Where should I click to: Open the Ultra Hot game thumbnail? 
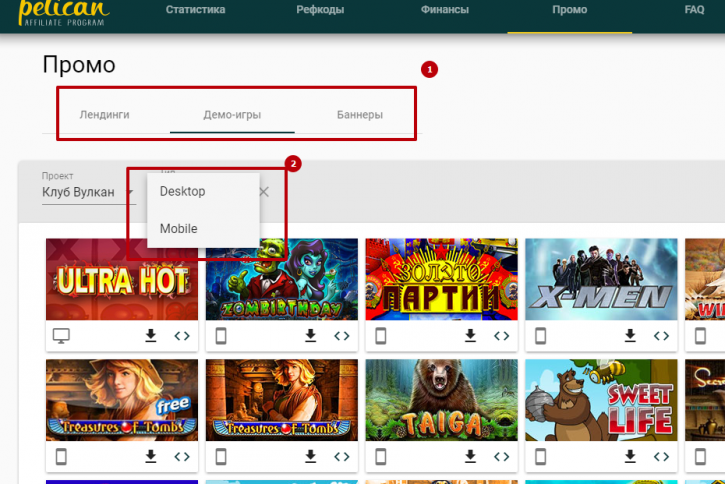coord(122,279)
